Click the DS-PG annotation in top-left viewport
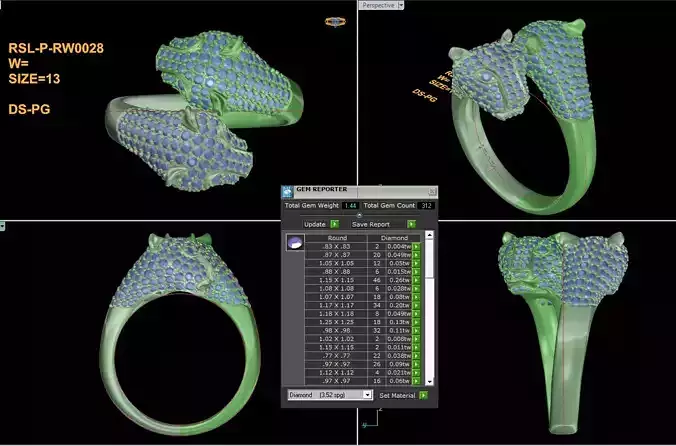 (x=29, y=109)
